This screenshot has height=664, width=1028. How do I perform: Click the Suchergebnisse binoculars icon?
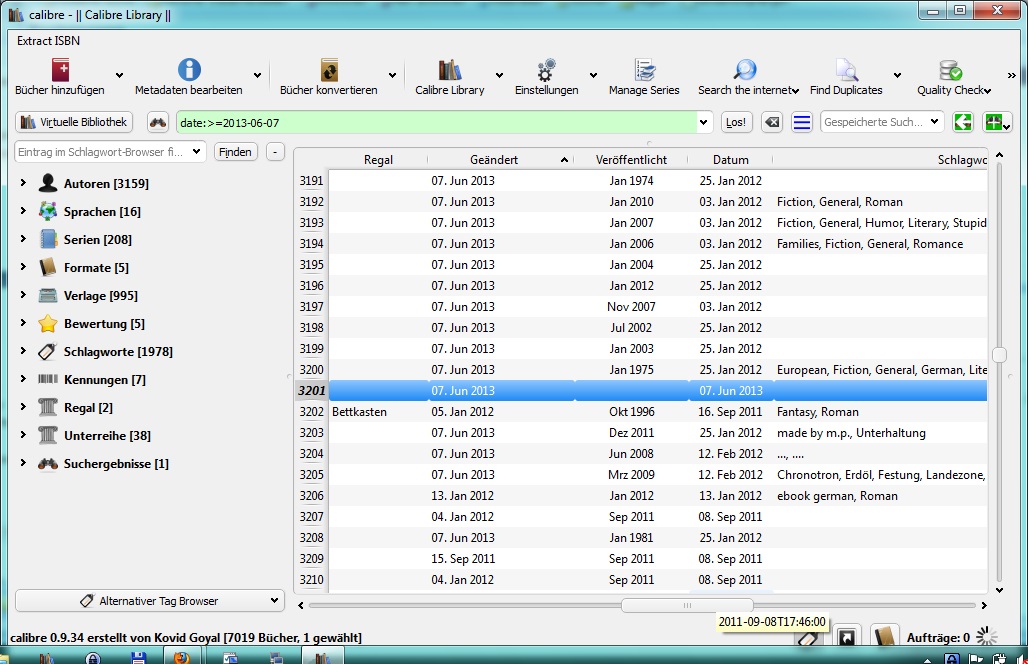coord(48,463)
